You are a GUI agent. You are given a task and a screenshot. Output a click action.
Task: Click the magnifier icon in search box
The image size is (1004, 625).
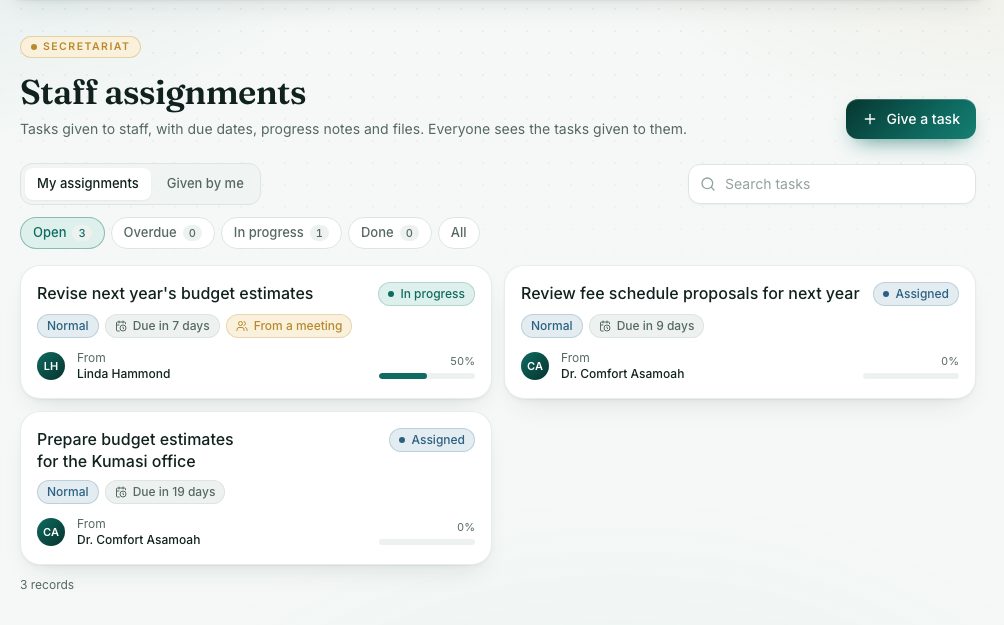point(708,184)
